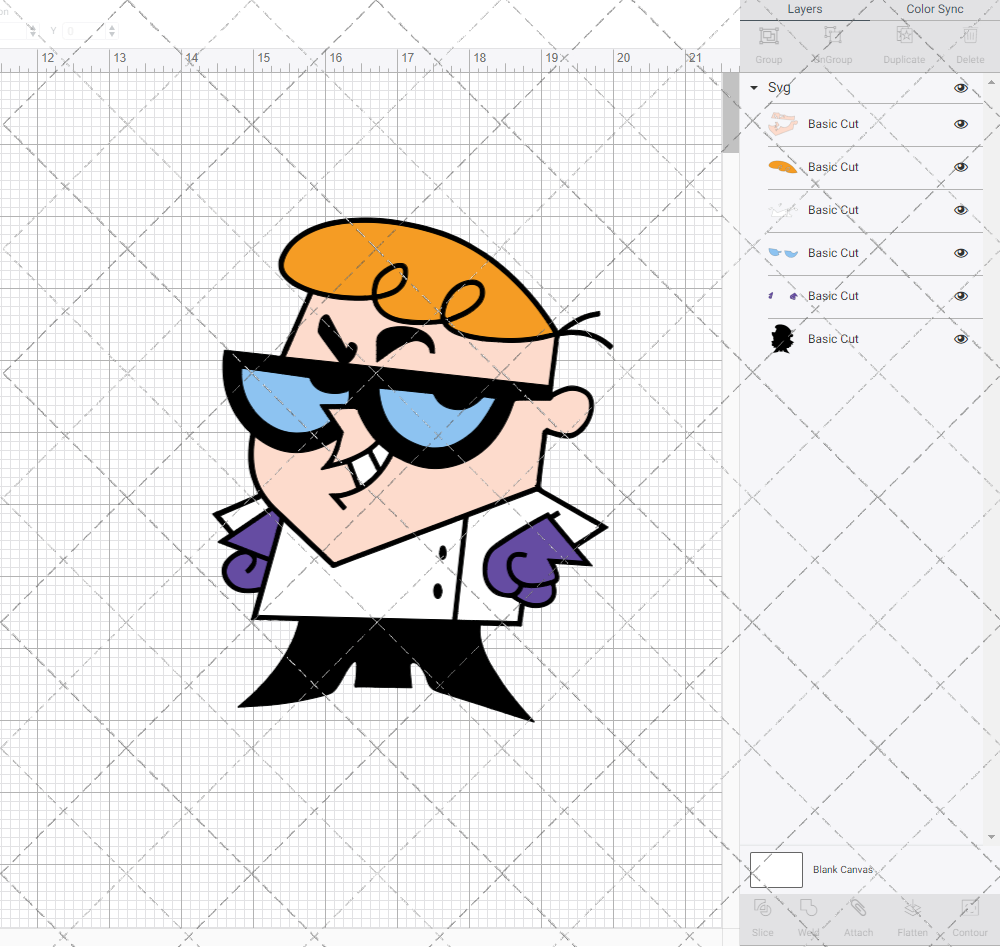Hide the orange hair Basic Cut layer
The height and width of the screenshot is (947, 1000).
coord(960,167)
